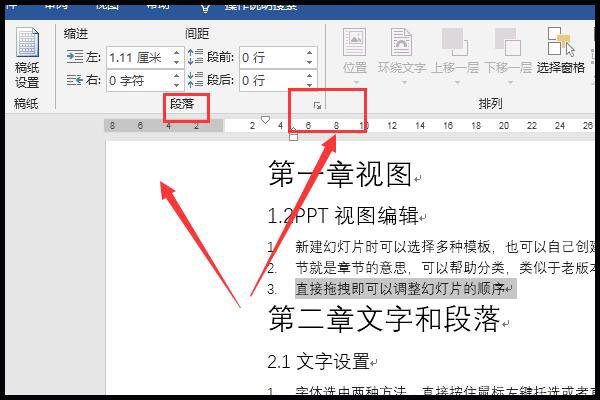Click the 段前 spacing-before icon
Viewport: 600px width, 400px height.
pyautogui.click(x=195, y=57)
